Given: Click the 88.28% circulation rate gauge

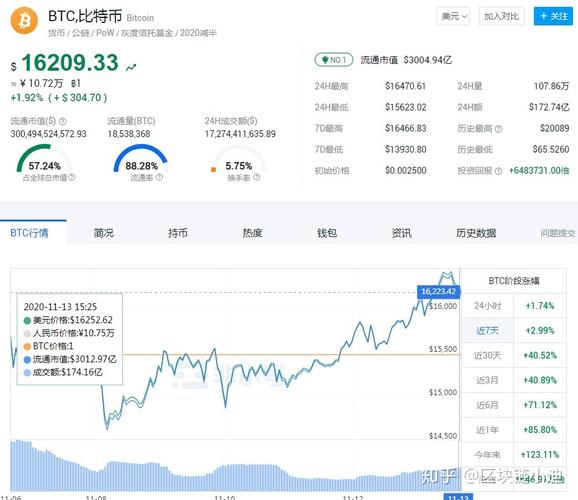Looking at the screenshot, I should click(141, 159).
